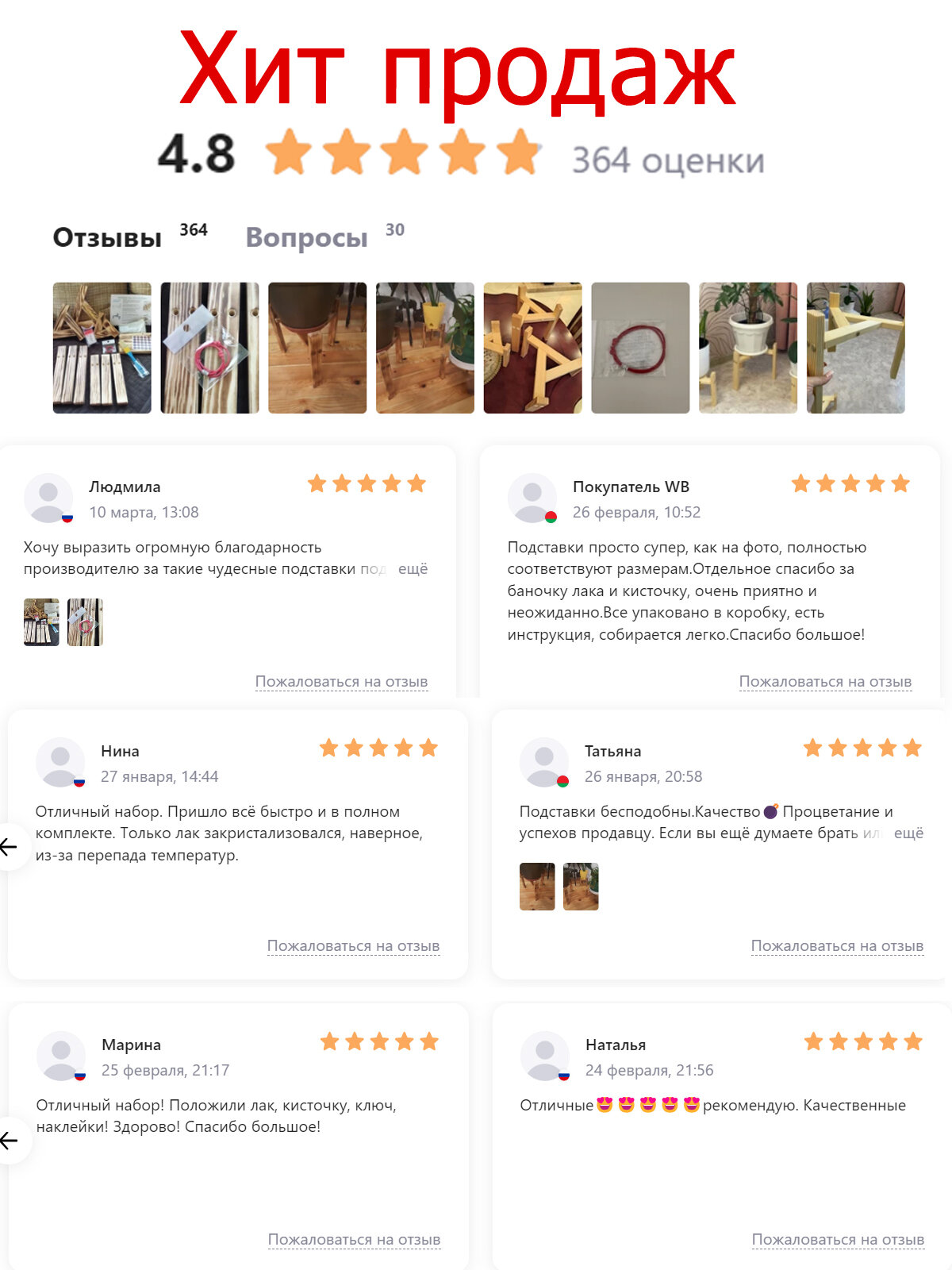
Task: Click Людмила's user avatar icon
Action: tap(48, 498)
